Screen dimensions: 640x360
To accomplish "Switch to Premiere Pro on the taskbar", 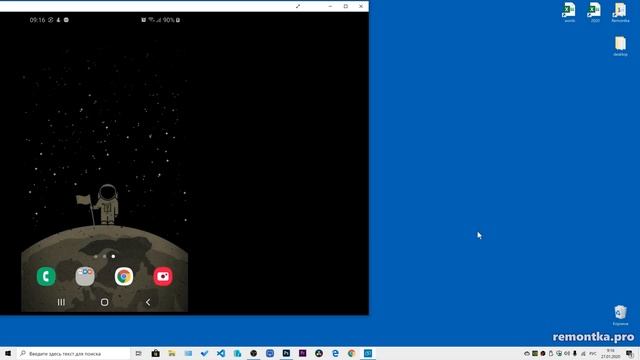I will (x=302, y=353).
